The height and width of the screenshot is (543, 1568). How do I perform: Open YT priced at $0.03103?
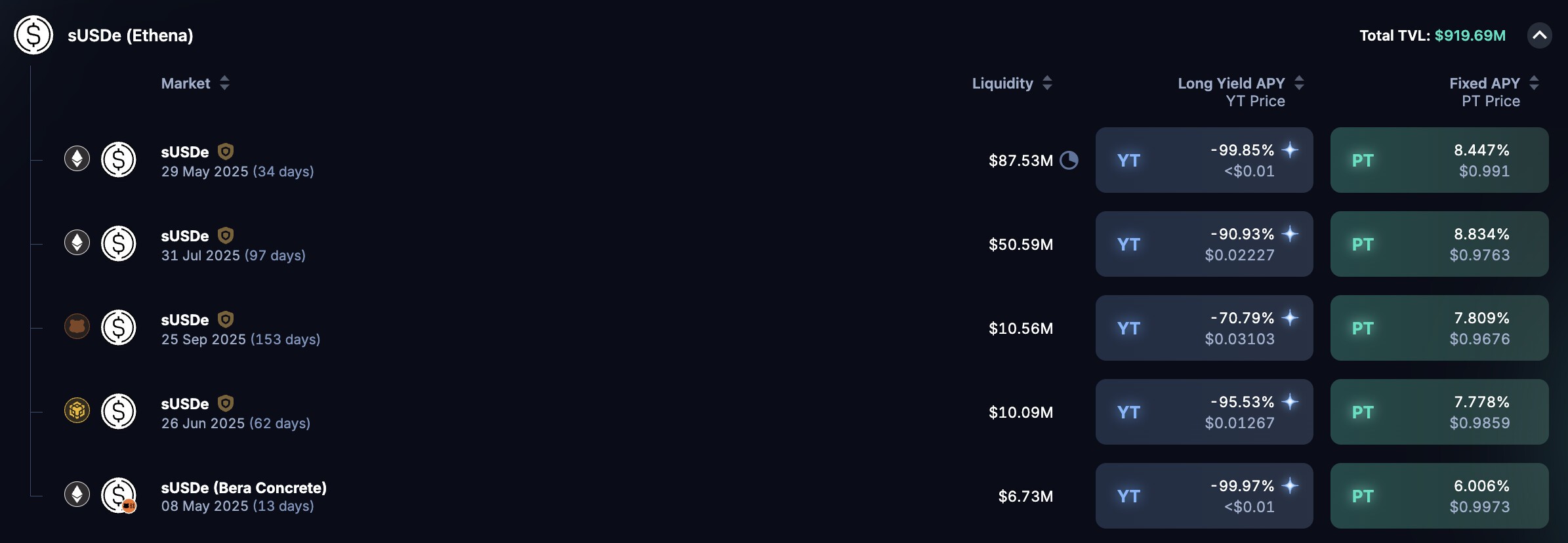tap(1204, 328)
